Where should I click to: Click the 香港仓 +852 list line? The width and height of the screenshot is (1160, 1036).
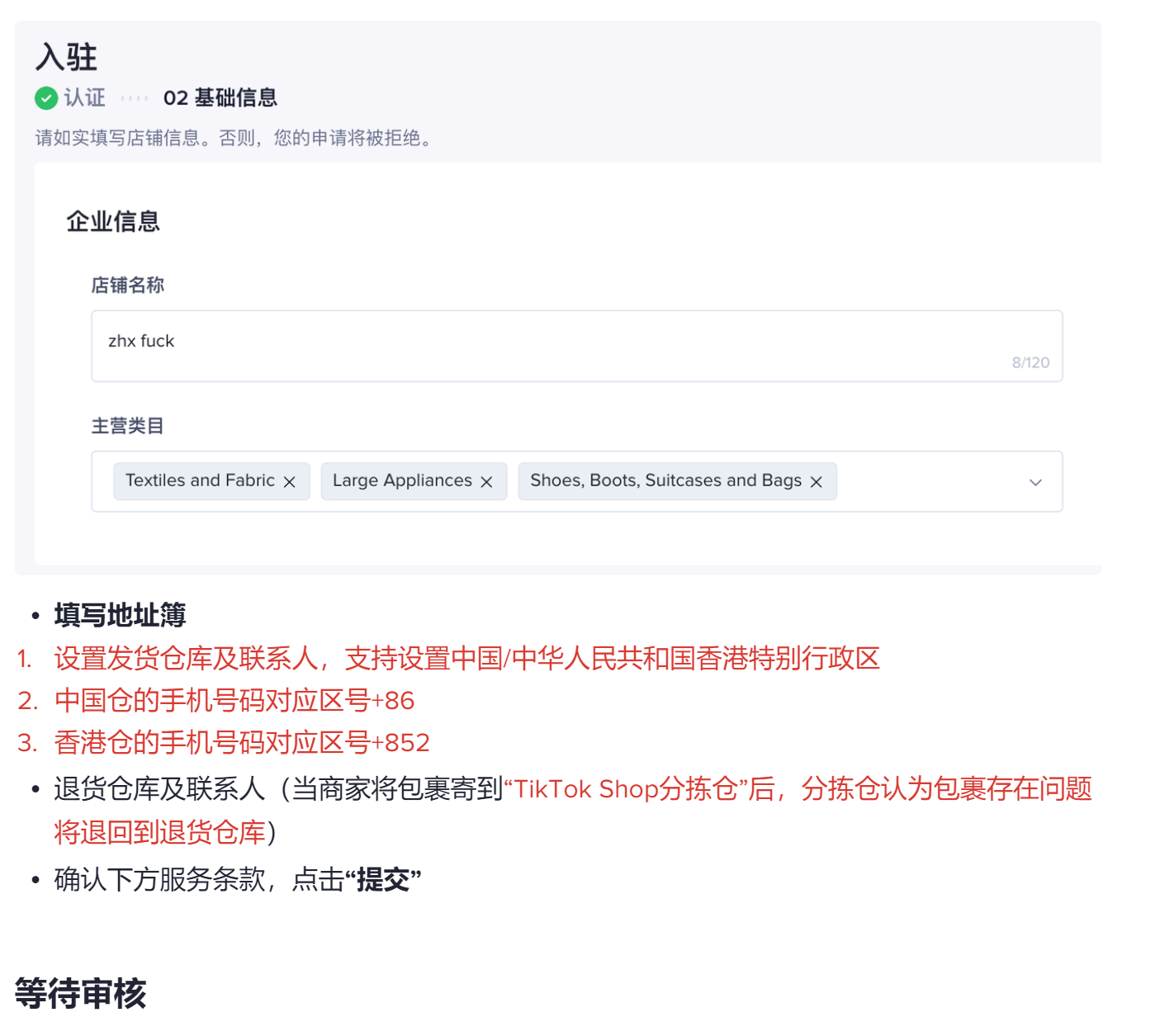coord(242,743)
